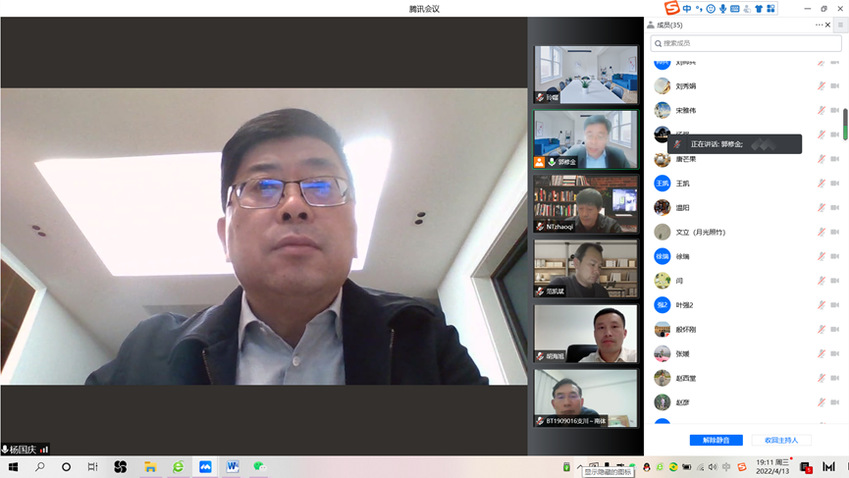The height and width of the screenshot is (478, 849).
Task: Open avatar of member 刘秀娟
Action: click(x=662, y=86)
